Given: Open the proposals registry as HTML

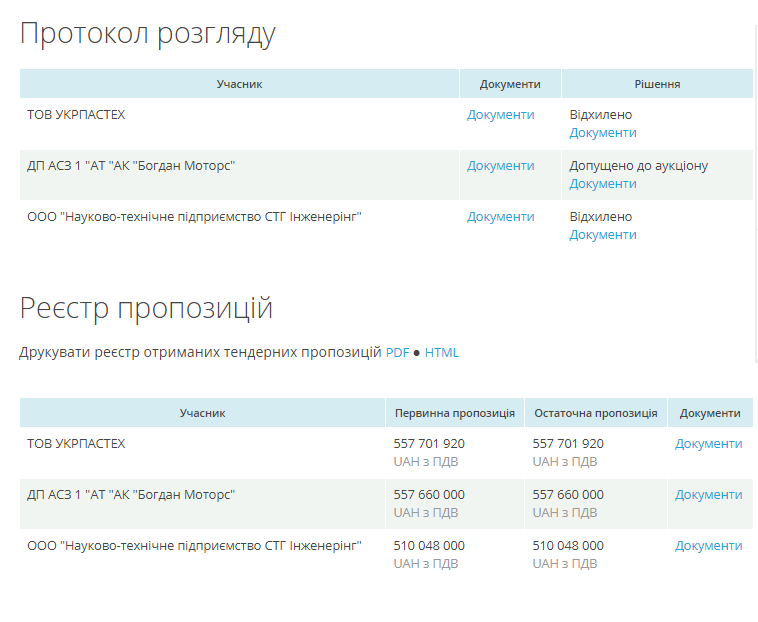Looking at the screenshot, I should [x=441, y=353].
